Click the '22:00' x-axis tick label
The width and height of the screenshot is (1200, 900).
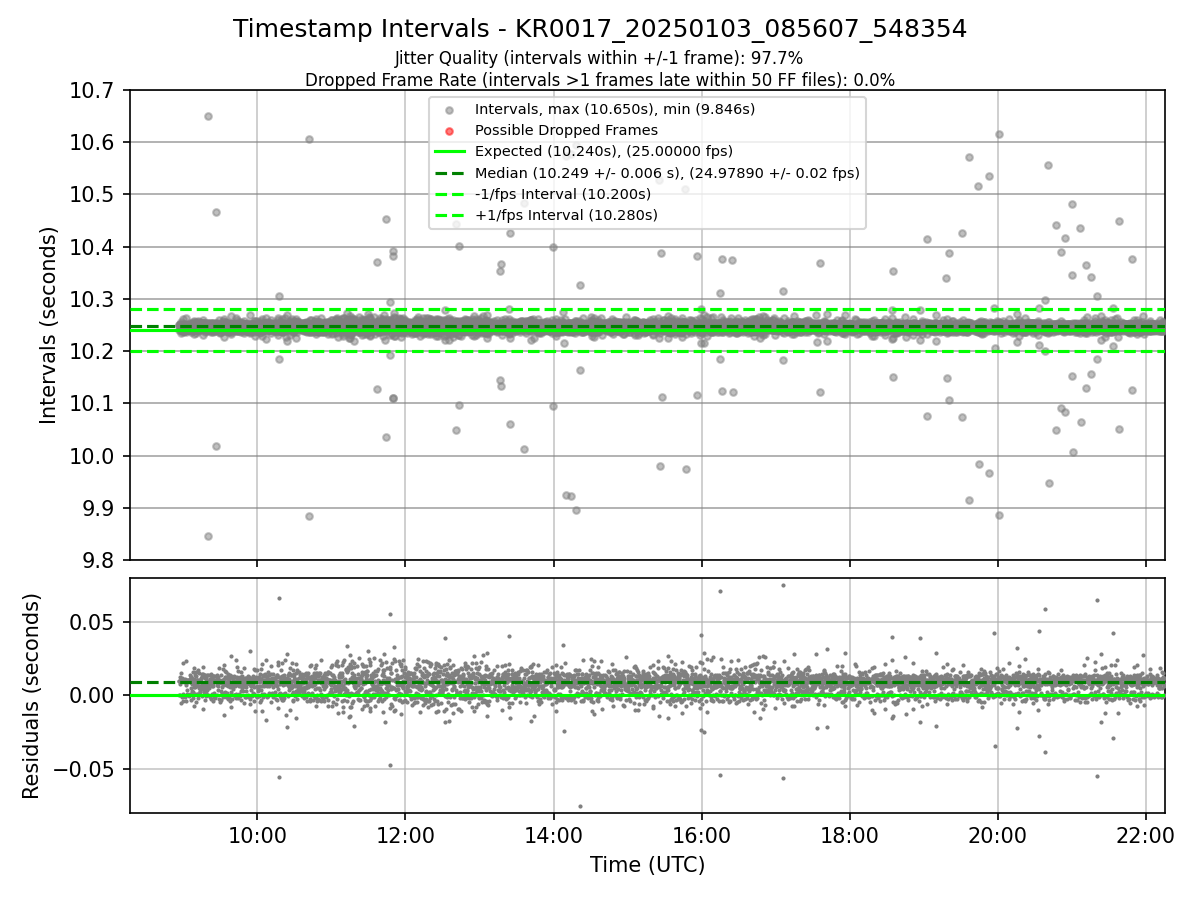[1146, 836]
